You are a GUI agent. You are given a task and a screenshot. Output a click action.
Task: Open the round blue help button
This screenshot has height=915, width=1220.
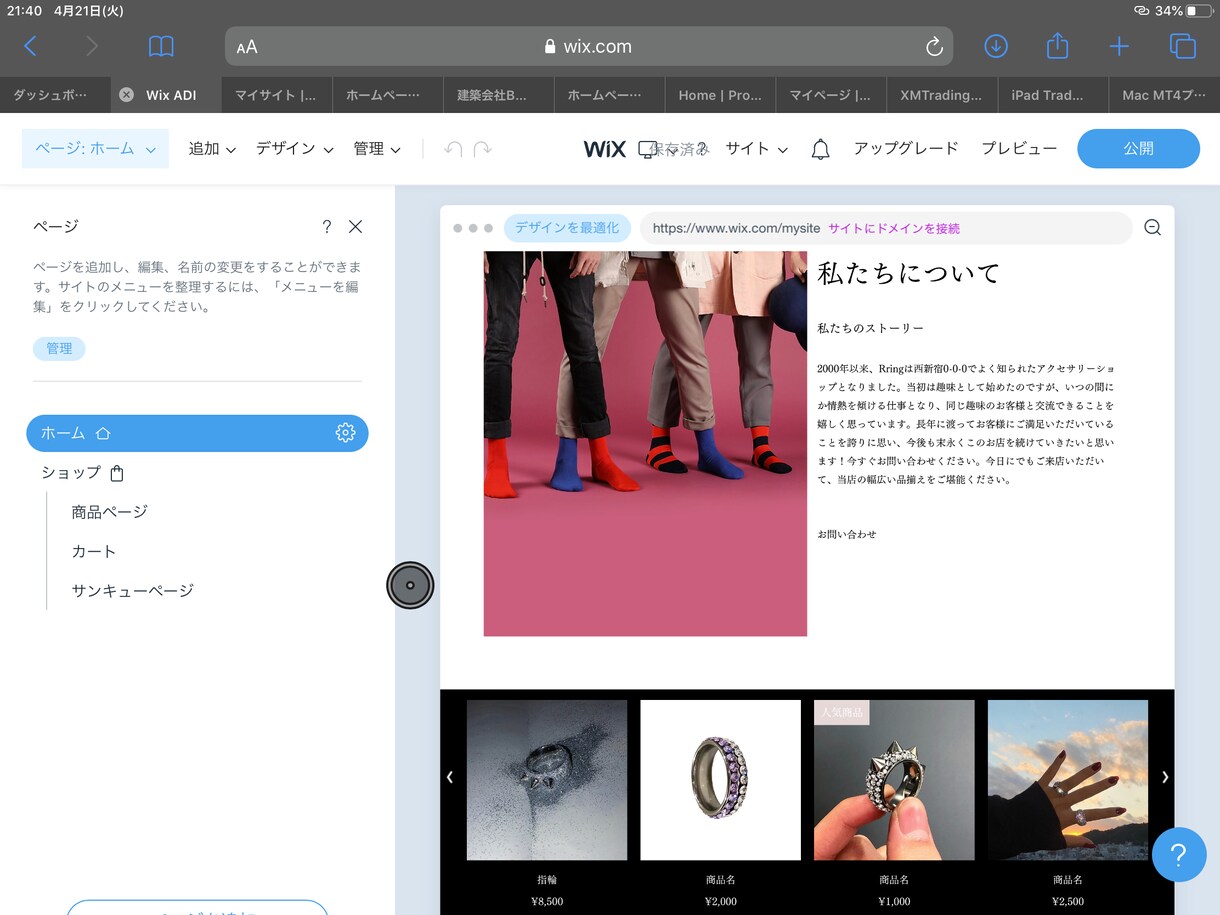[x=1178, y=854]
